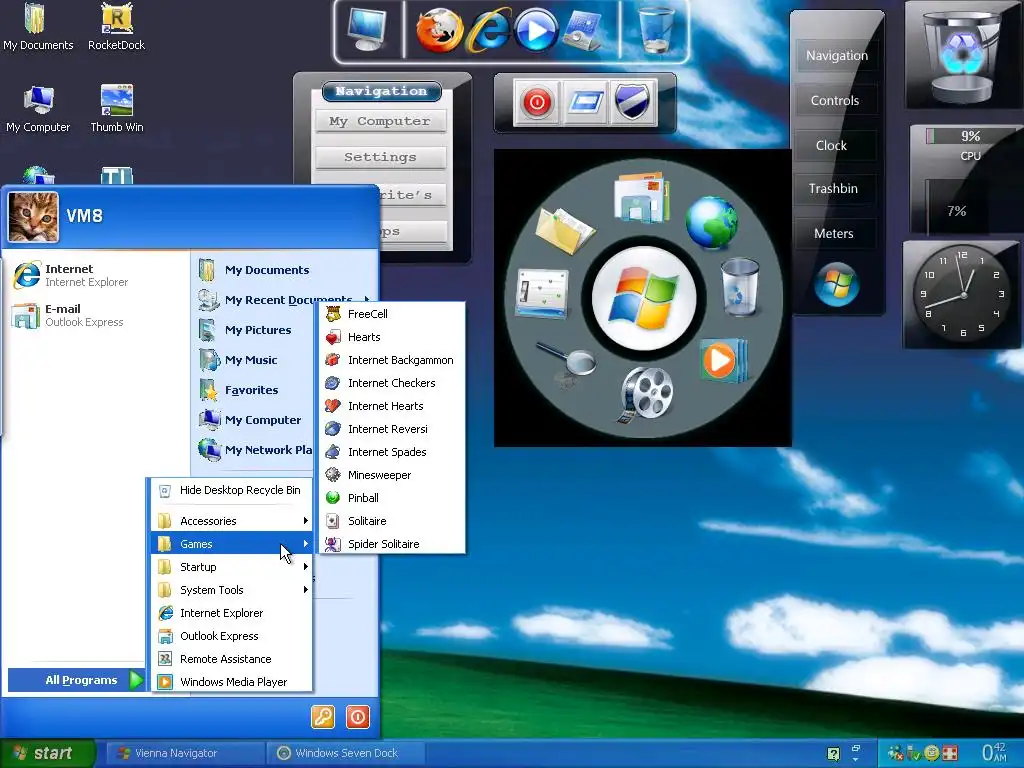
Task: Expand the Games folder entry
Action: tap(232, 544)
